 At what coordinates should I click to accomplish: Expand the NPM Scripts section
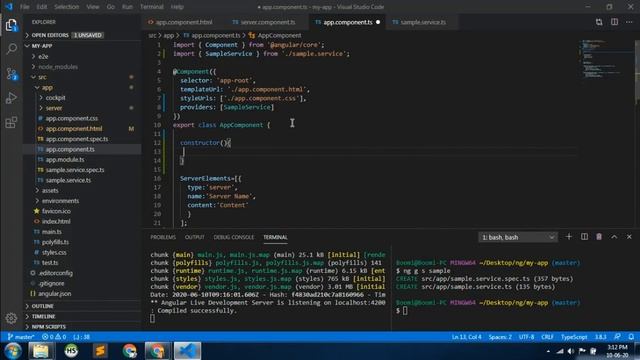pos(82,327)
